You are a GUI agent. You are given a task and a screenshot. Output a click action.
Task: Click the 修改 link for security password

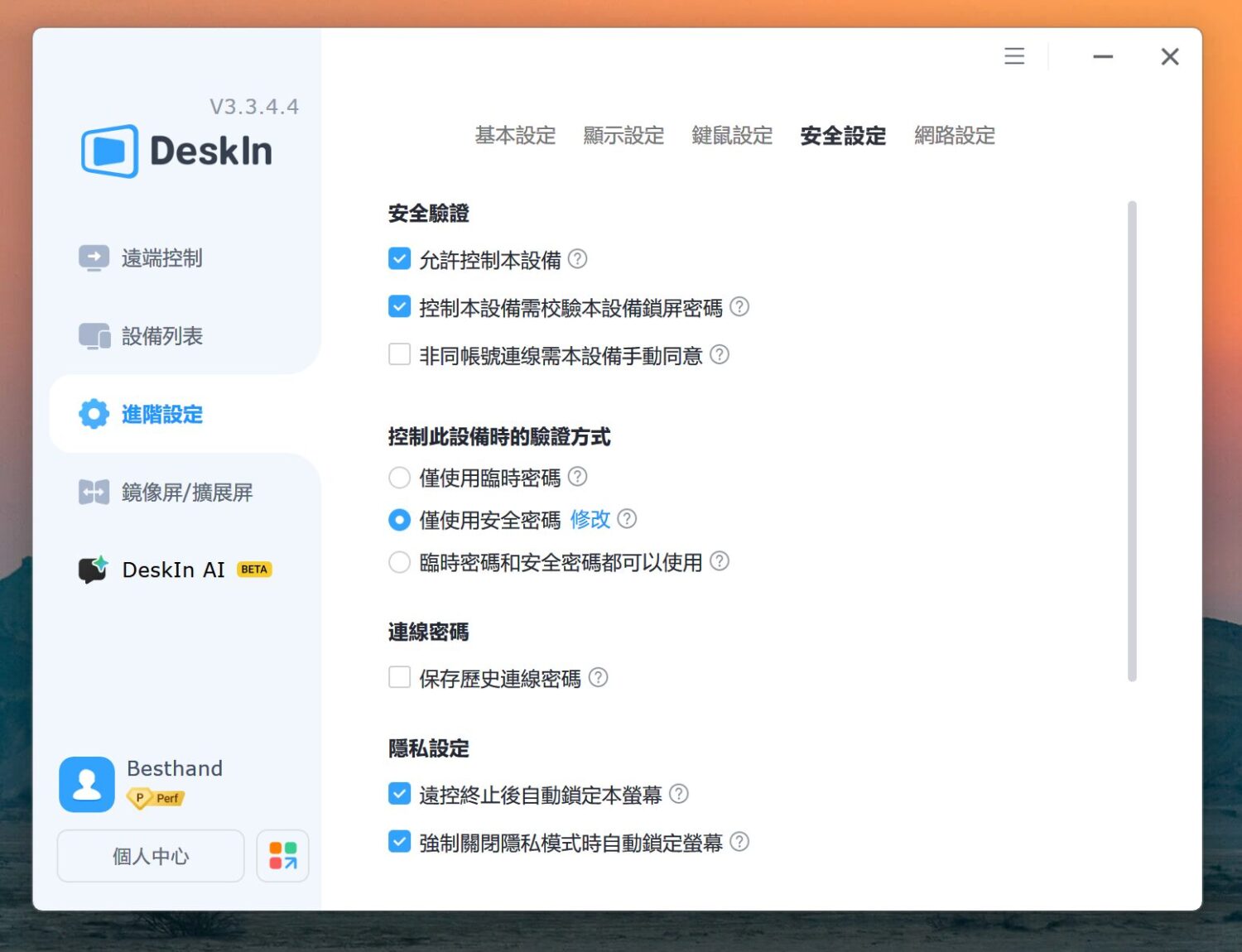590,520
